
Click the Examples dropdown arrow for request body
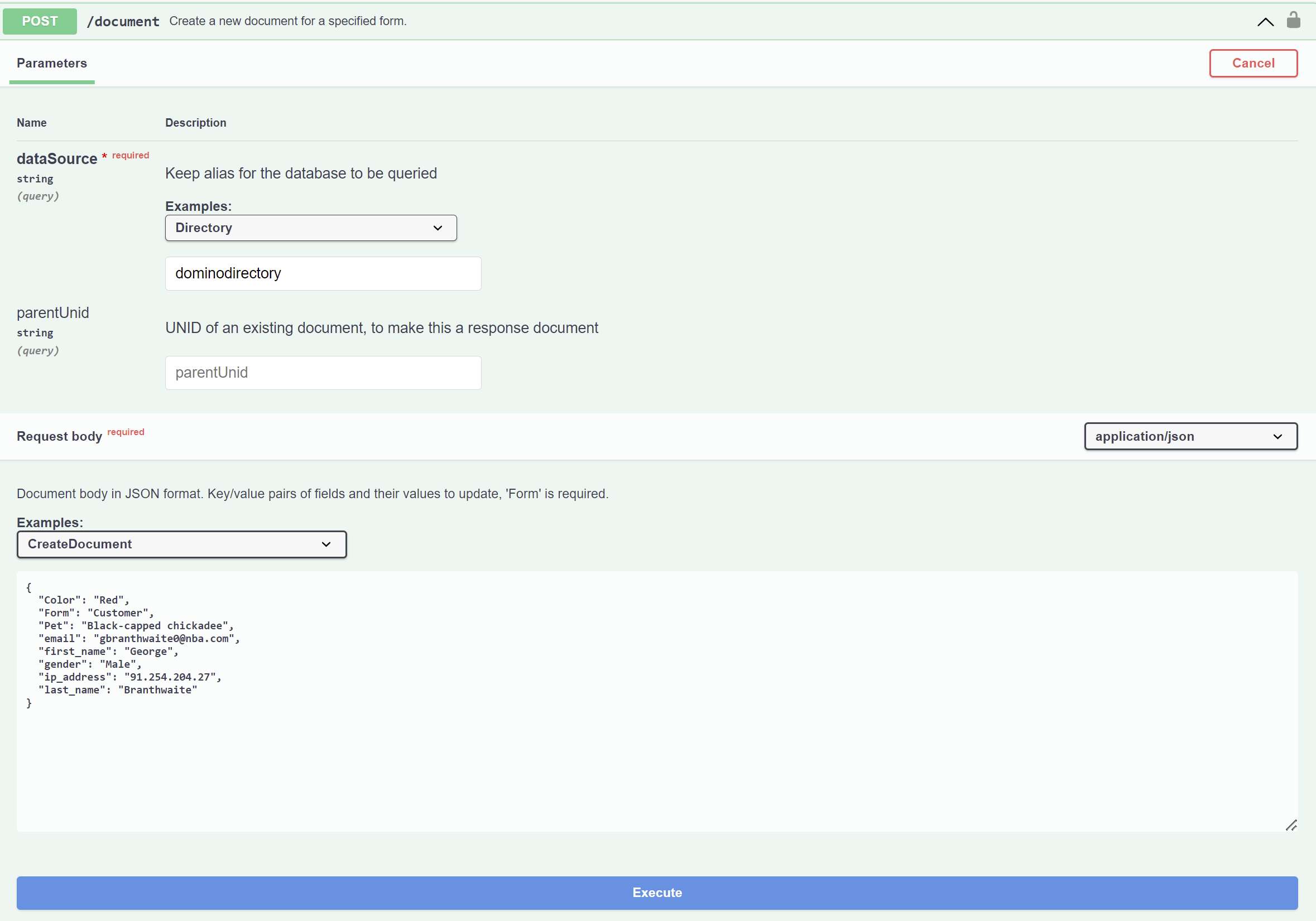(x=328, y=543)
